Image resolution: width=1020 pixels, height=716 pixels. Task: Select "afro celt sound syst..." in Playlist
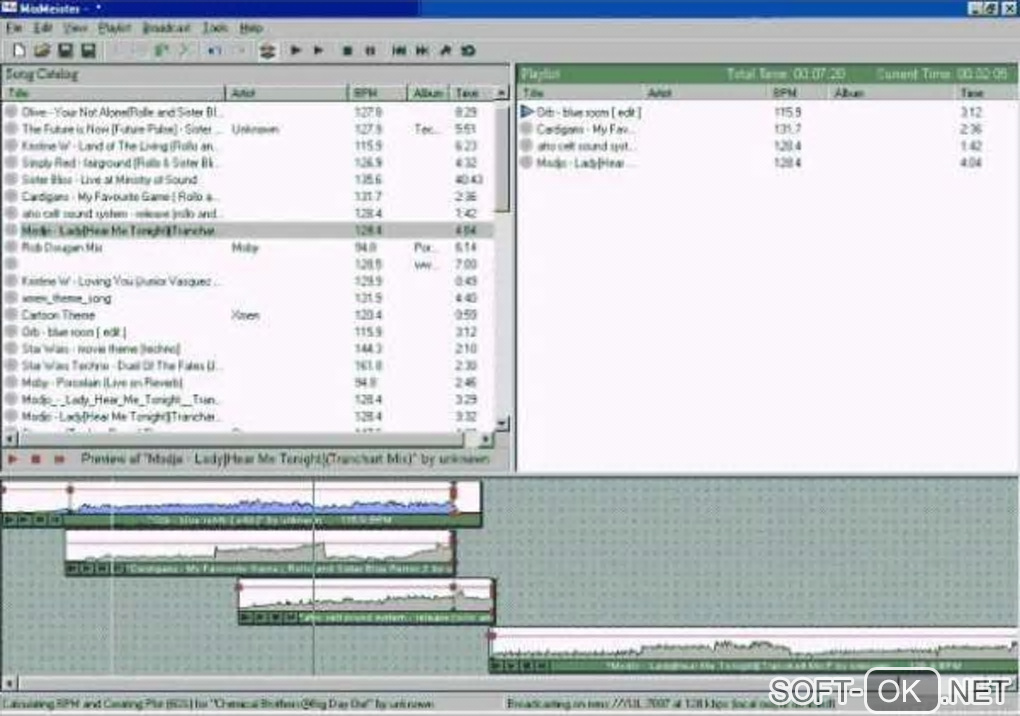[x=766, y=146]
